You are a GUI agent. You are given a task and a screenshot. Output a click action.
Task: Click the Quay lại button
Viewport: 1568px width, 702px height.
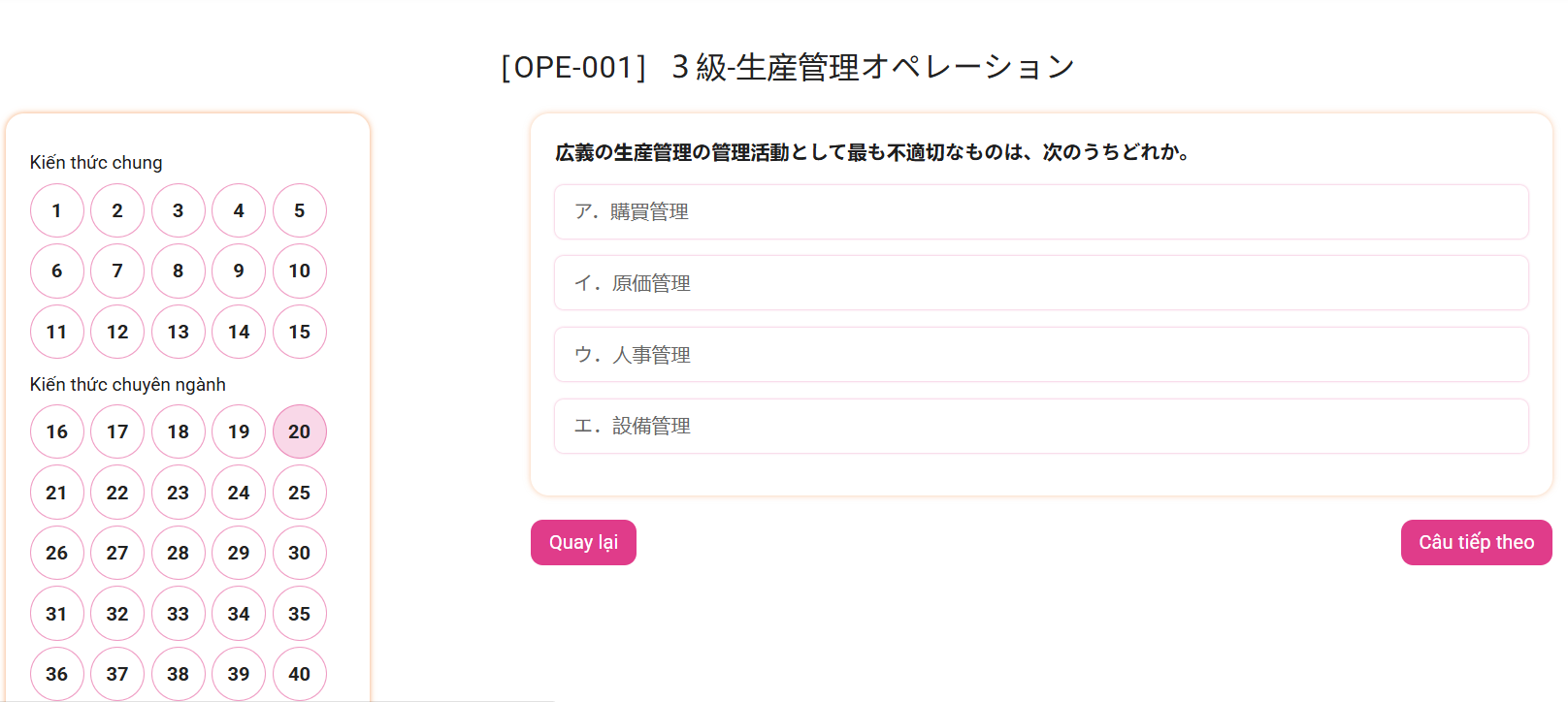(583, 542)
